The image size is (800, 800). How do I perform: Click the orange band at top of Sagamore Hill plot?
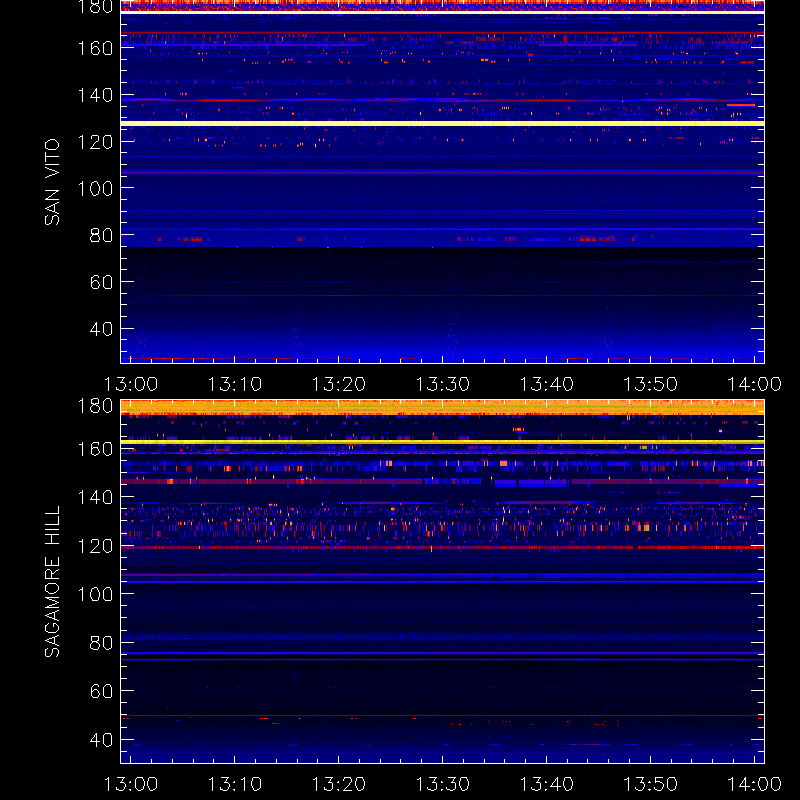point(442,407)
